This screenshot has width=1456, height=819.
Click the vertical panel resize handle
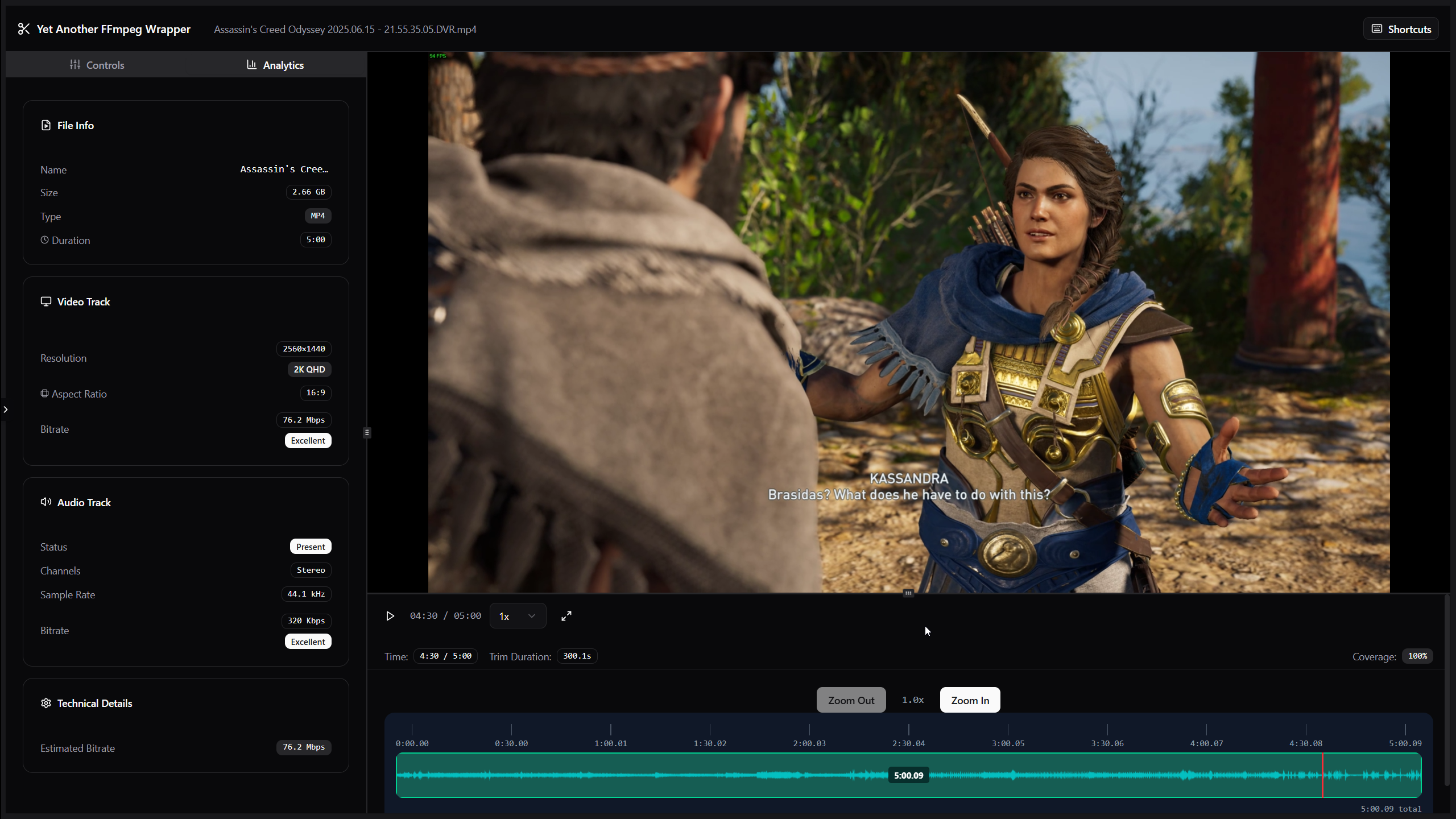pos(367,432)
